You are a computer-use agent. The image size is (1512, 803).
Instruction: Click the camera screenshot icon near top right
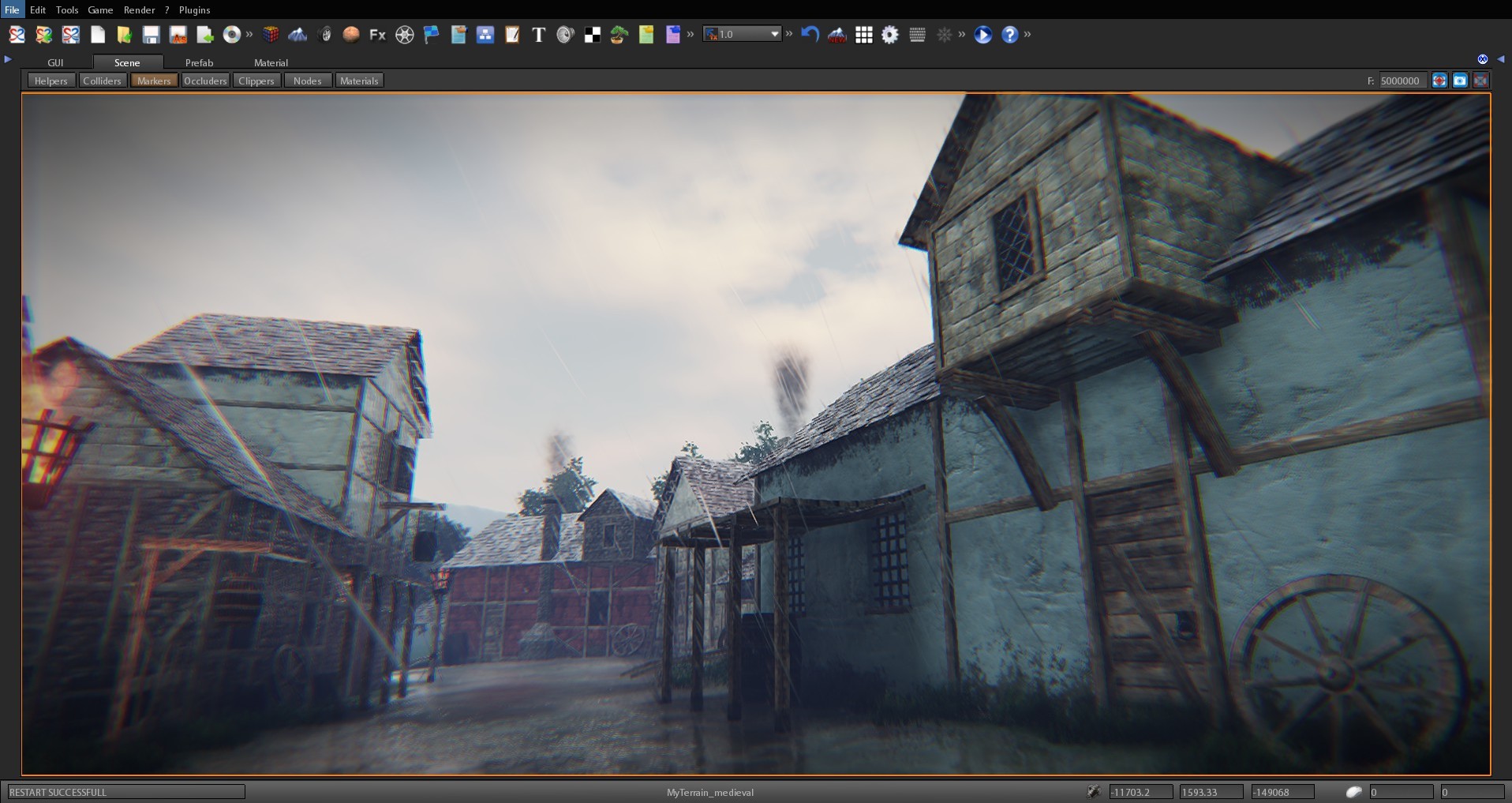pos(1461,80)
